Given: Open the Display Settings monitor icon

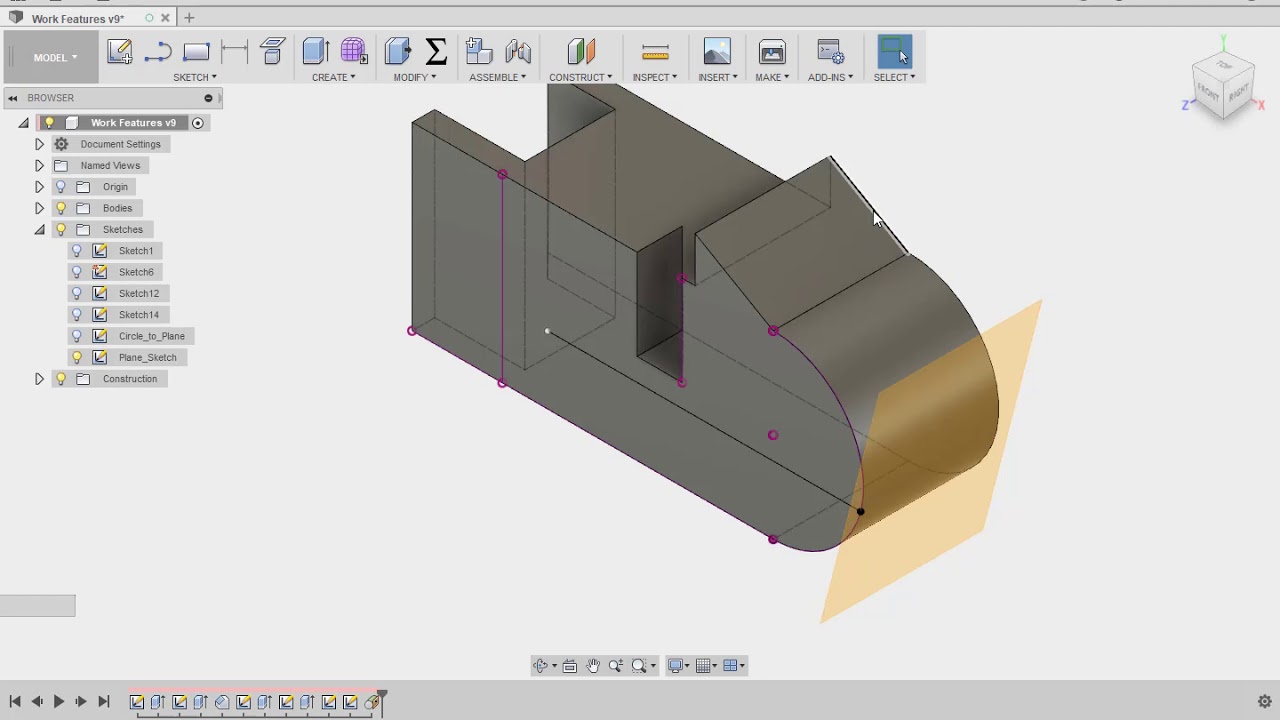Looking at the screenshot, I should pyautogui.click(x=675, y=666).
